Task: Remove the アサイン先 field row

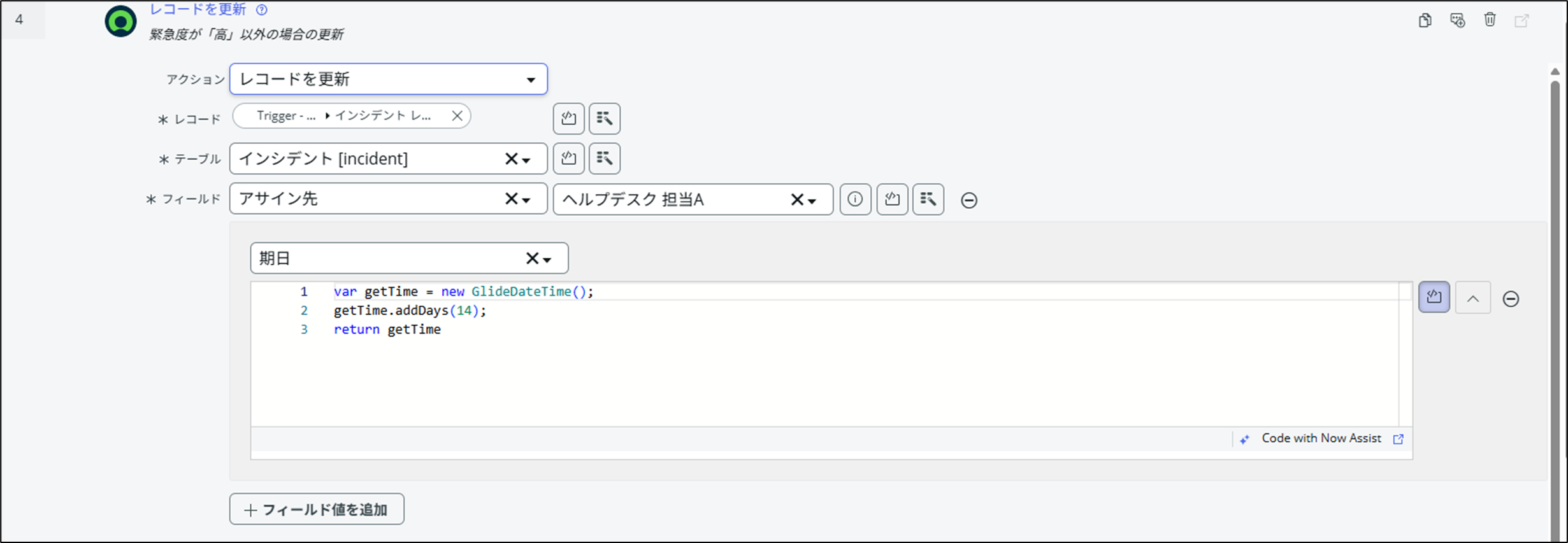Action: click(968, 200)
